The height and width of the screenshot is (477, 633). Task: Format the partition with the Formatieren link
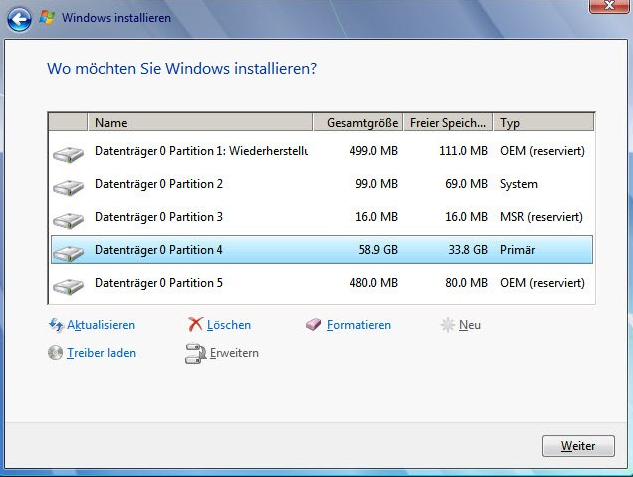[x=359, y=325]
